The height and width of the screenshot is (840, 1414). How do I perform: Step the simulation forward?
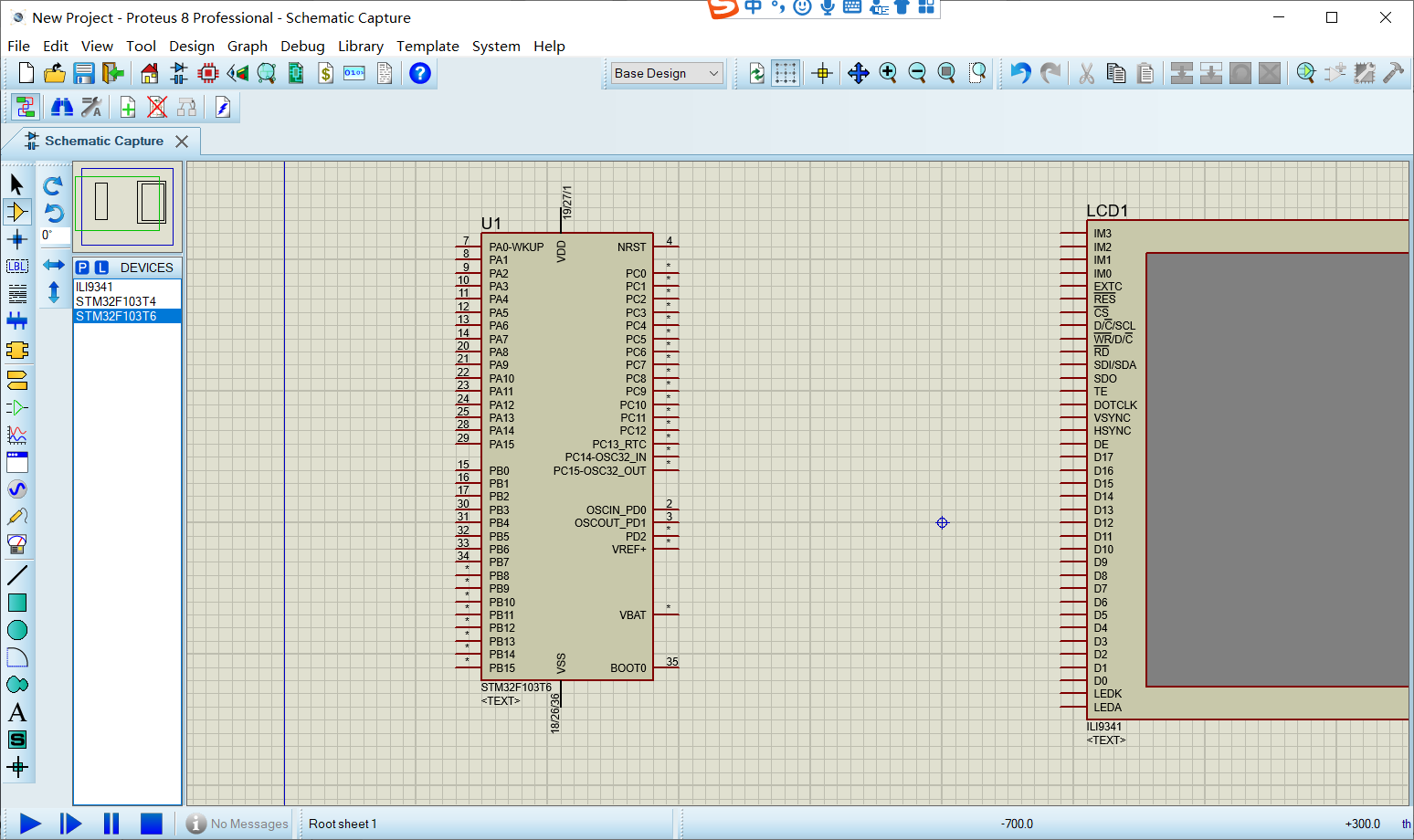point(70,824)
